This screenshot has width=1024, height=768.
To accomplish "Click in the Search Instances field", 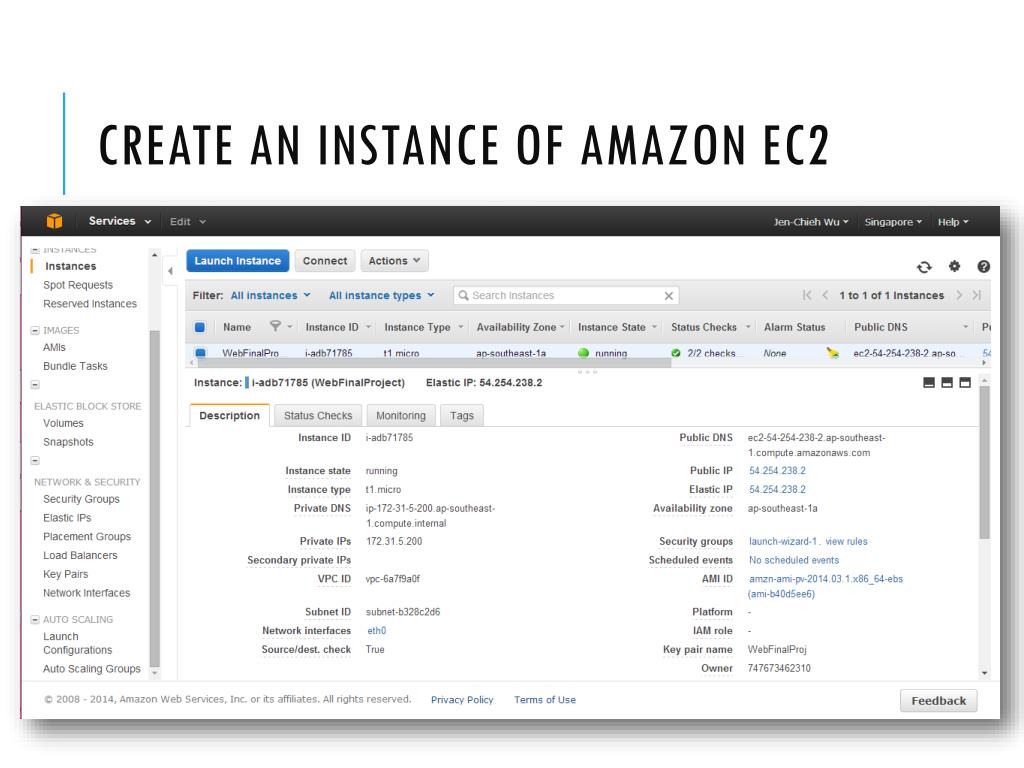I will [x=566, y=295].
